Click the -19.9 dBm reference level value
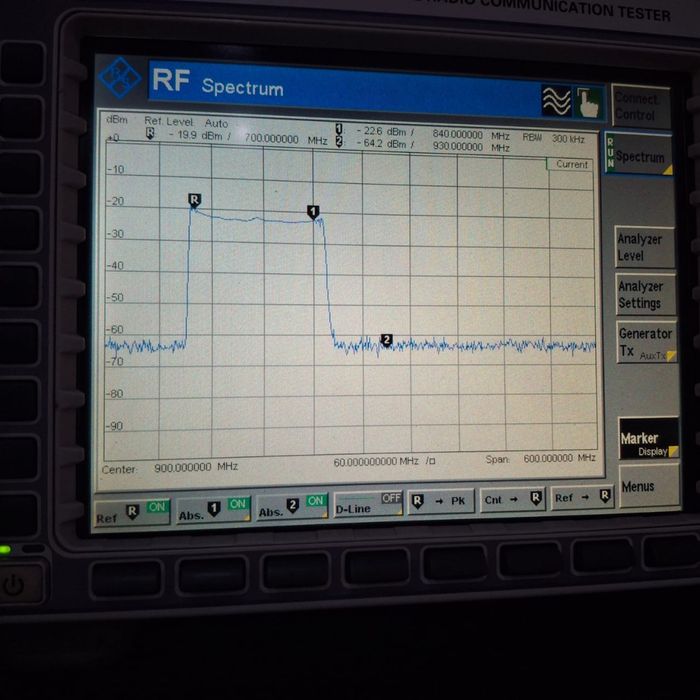This screenshot has width=700, height=700. 199,135
